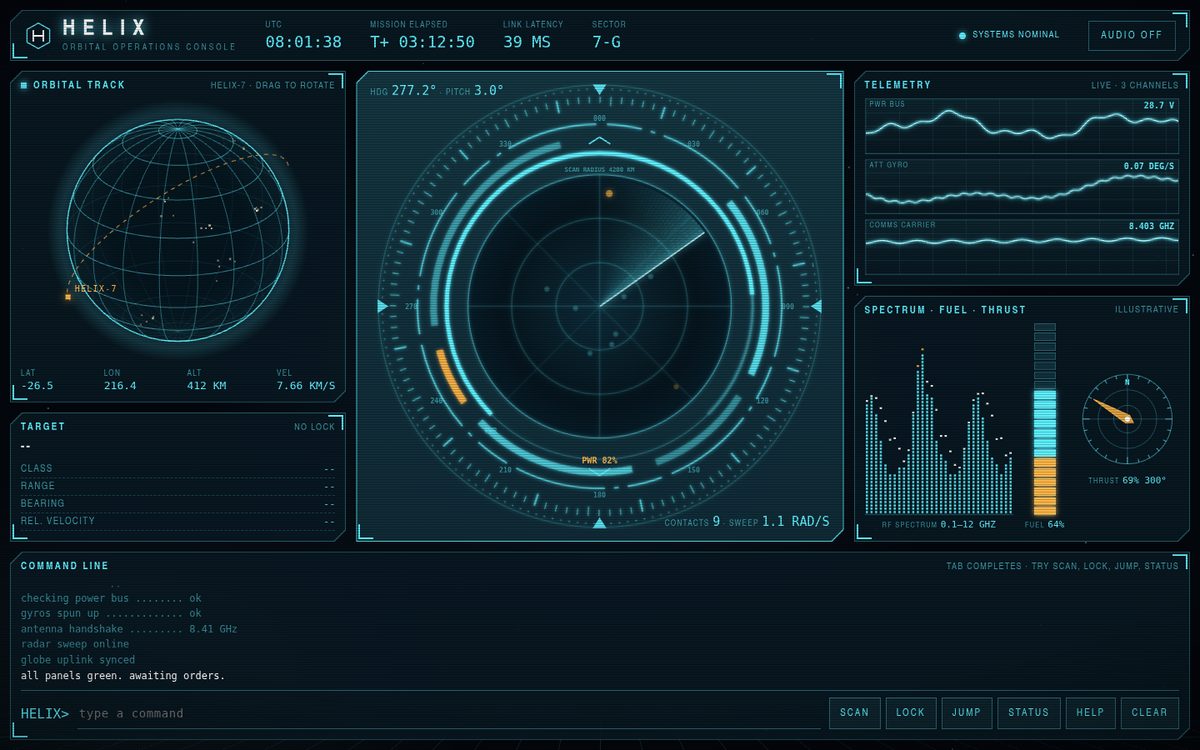The height and width of the screenshot is (750, 1200).
Task: Click the COMMS CARRIER telemetry waveform
Action: (1021, 245)
